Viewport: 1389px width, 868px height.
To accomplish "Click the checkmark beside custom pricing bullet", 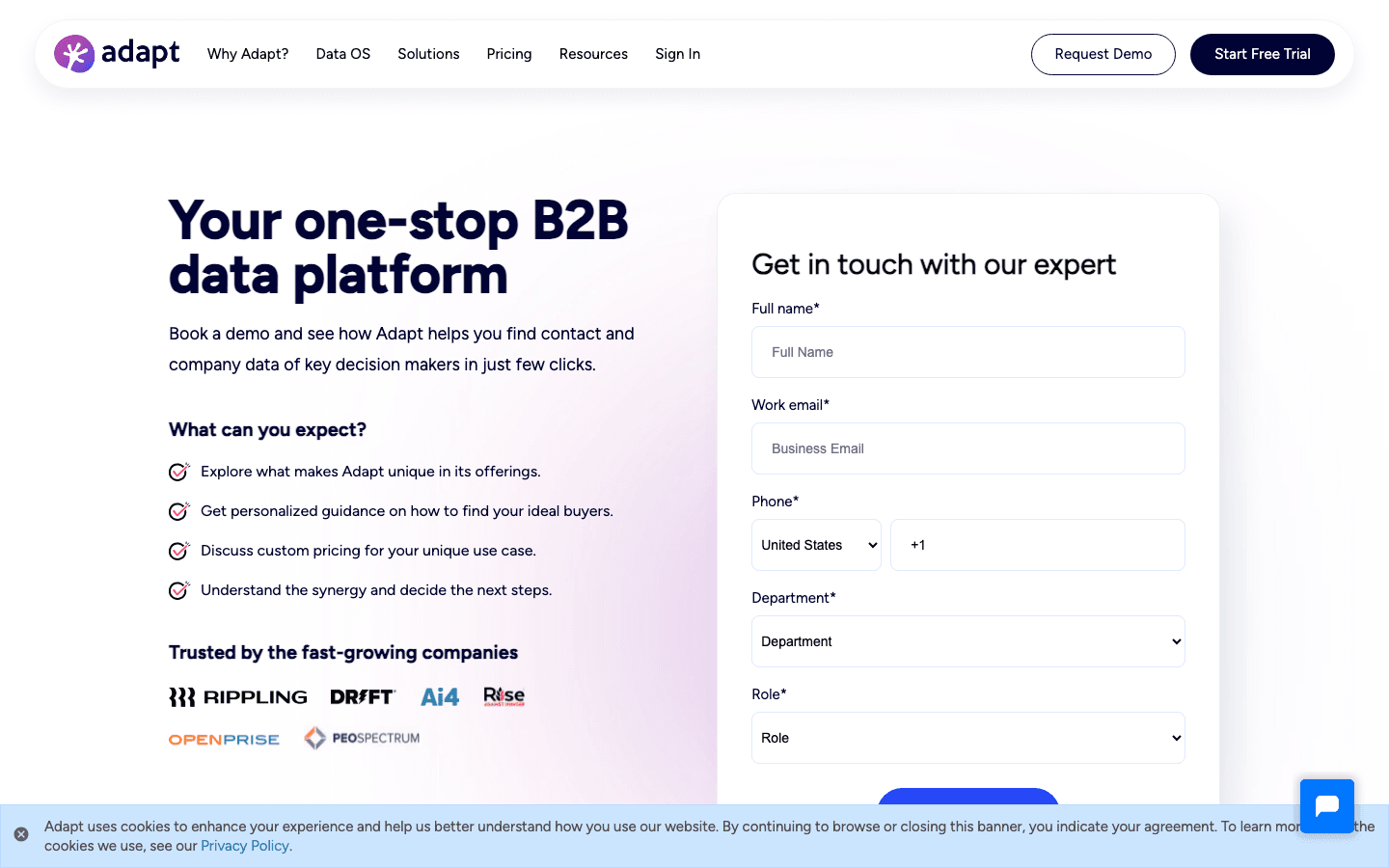I will pyautogui.click(x=179, y=550).
